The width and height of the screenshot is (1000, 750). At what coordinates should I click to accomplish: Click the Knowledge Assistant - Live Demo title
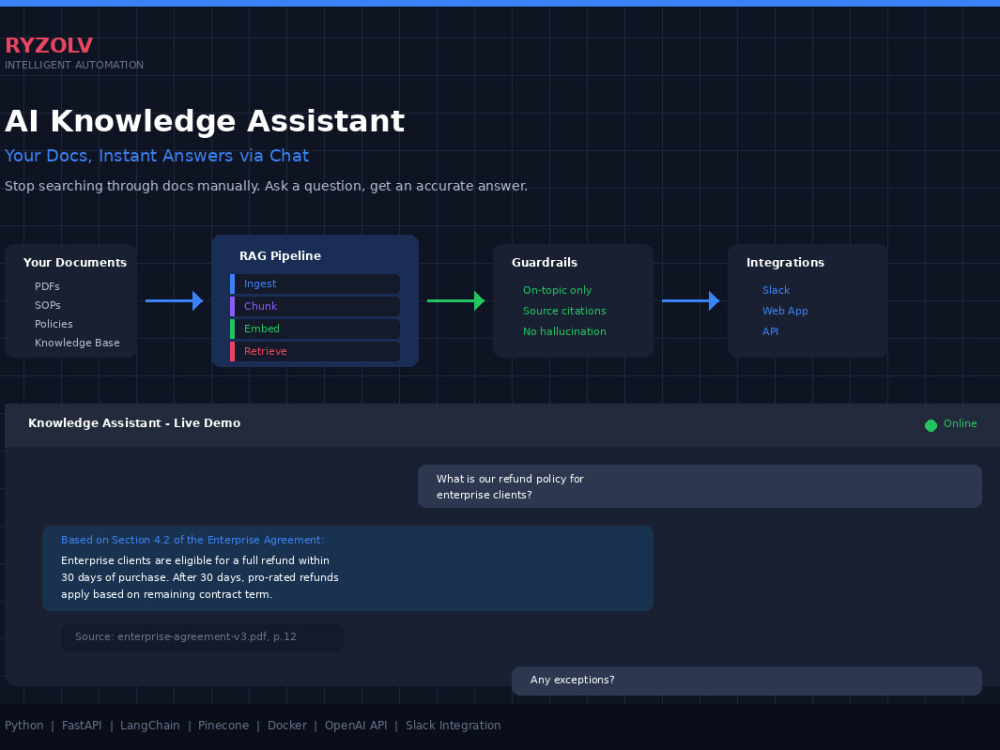coord(134,423)
